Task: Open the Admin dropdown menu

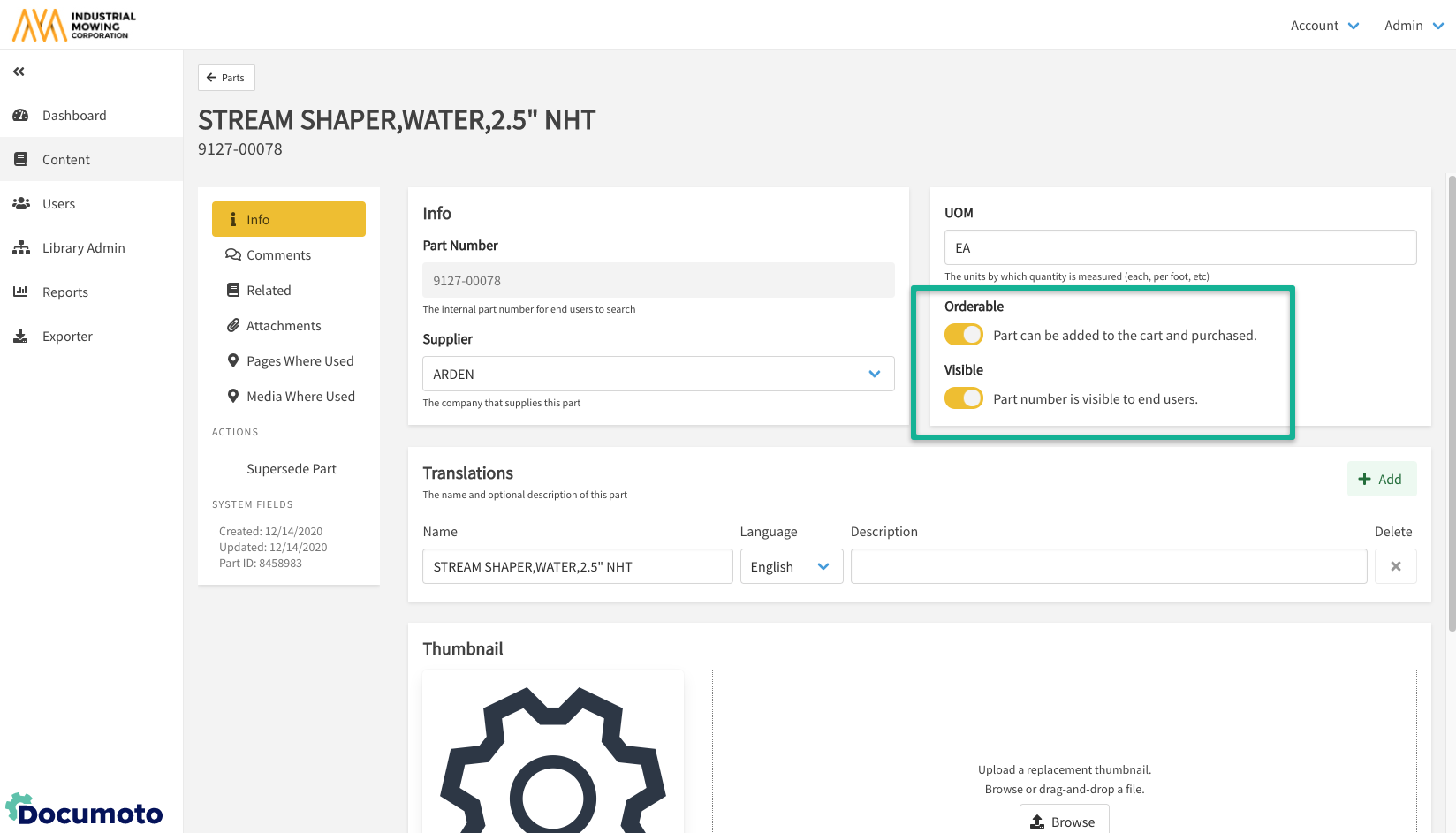Action: click(1413, 26)
